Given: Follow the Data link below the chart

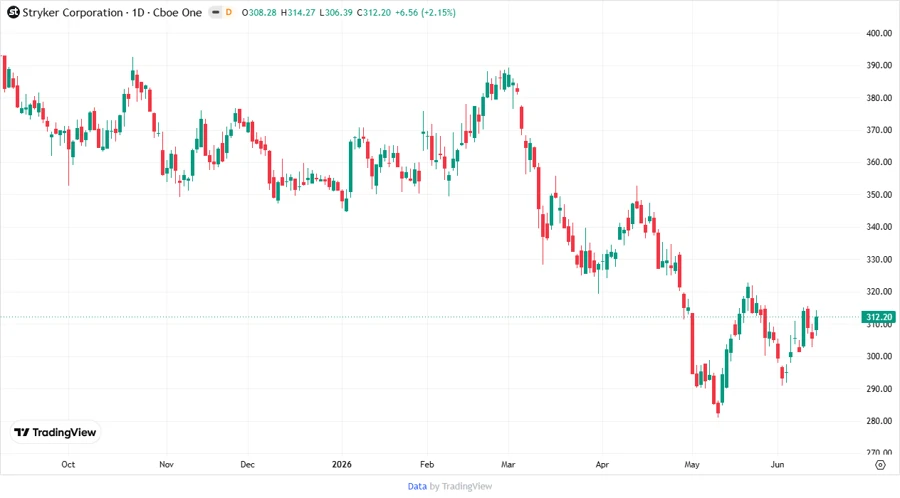Looking at the screenshot, I should (x=417, y=486).
